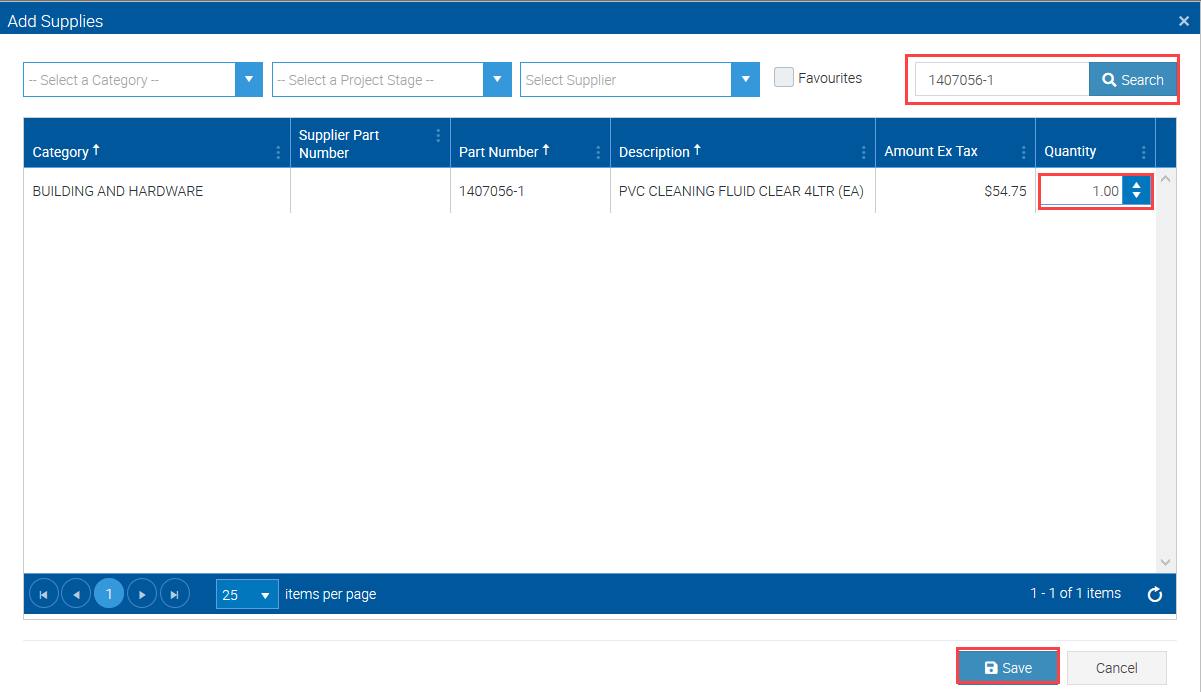Go to the next page of results

[142, 594]
